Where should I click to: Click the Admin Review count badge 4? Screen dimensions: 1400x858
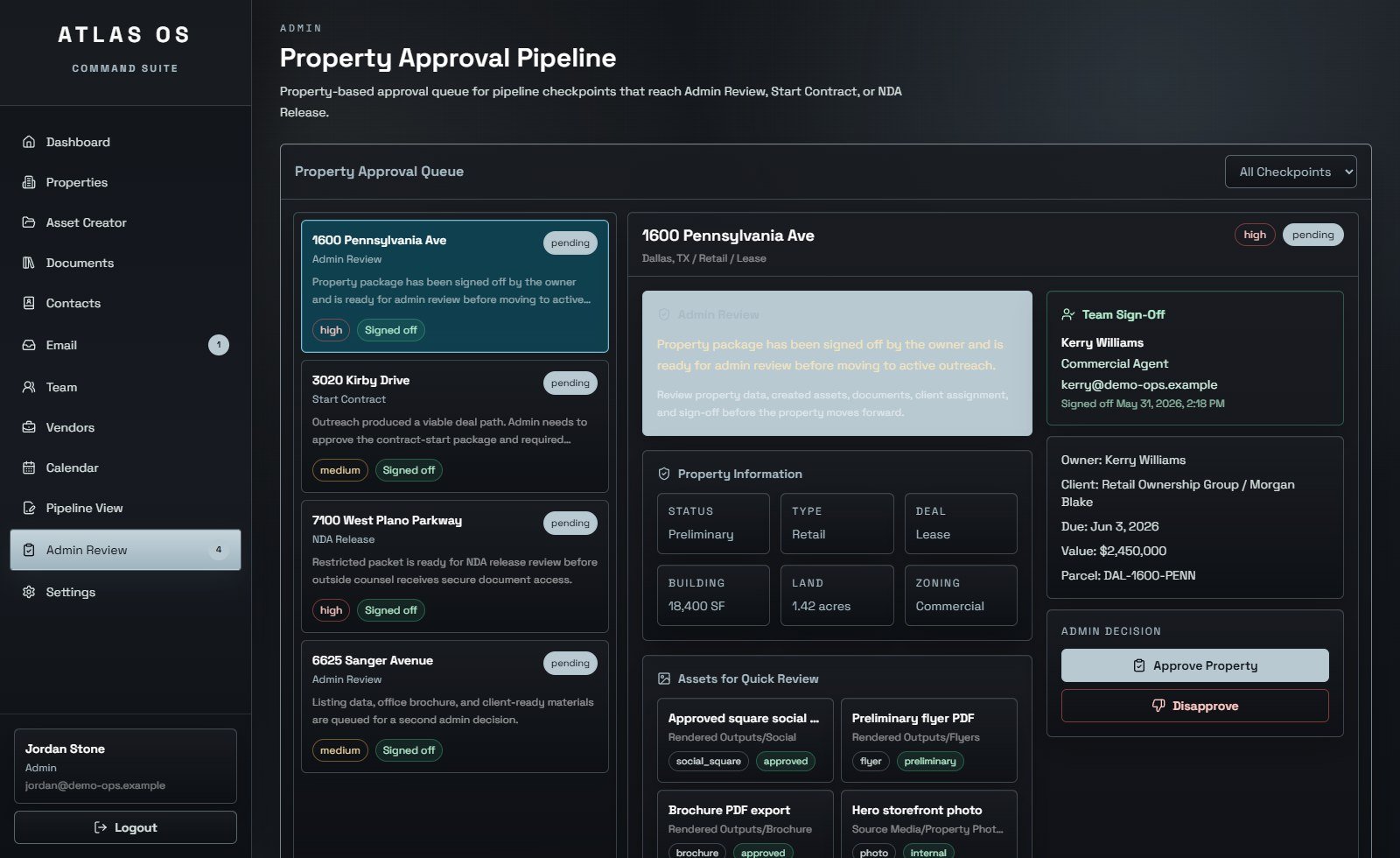tap(219, 550)
